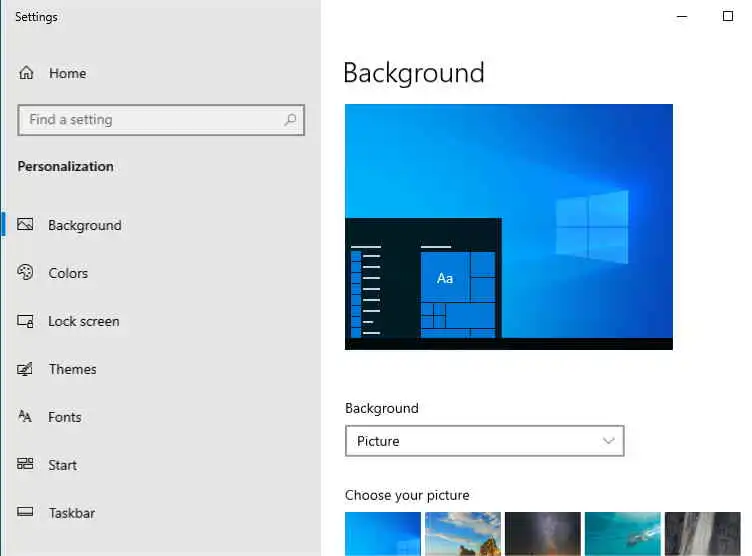Screen dimensions: 752x556
Task: Open the Fonts section
Action: 65,417
